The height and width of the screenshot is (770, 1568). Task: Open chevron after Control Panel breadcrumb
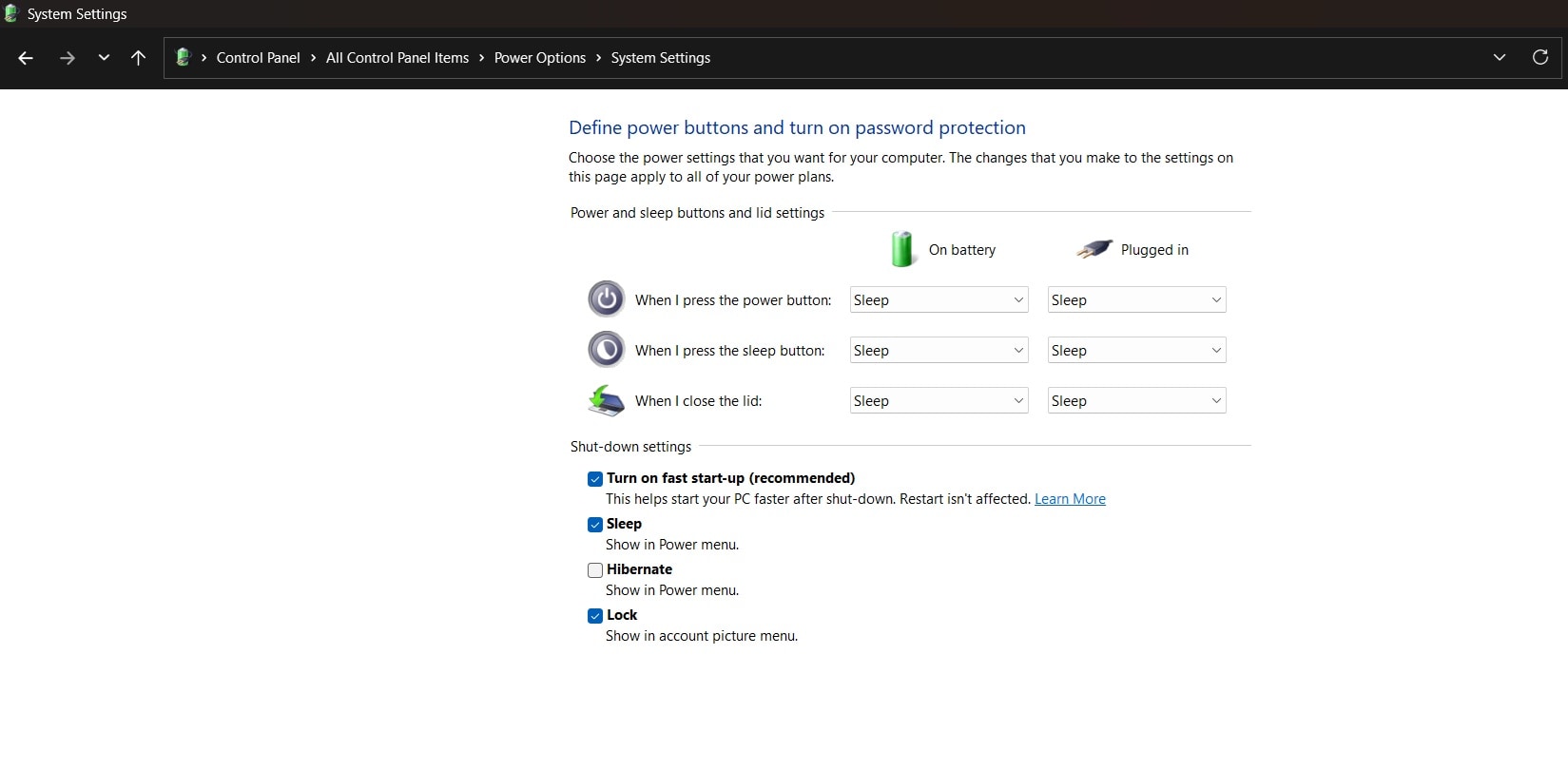313,58
